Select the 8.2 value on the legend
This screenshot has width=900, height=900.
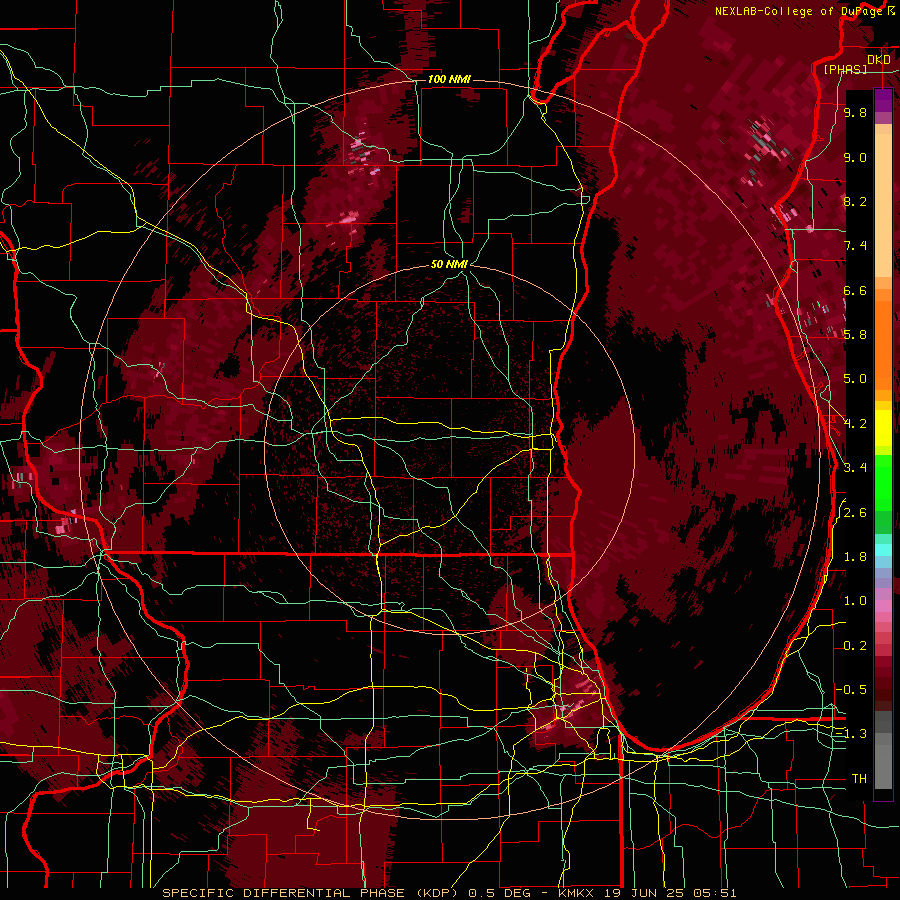pos(855,202)
